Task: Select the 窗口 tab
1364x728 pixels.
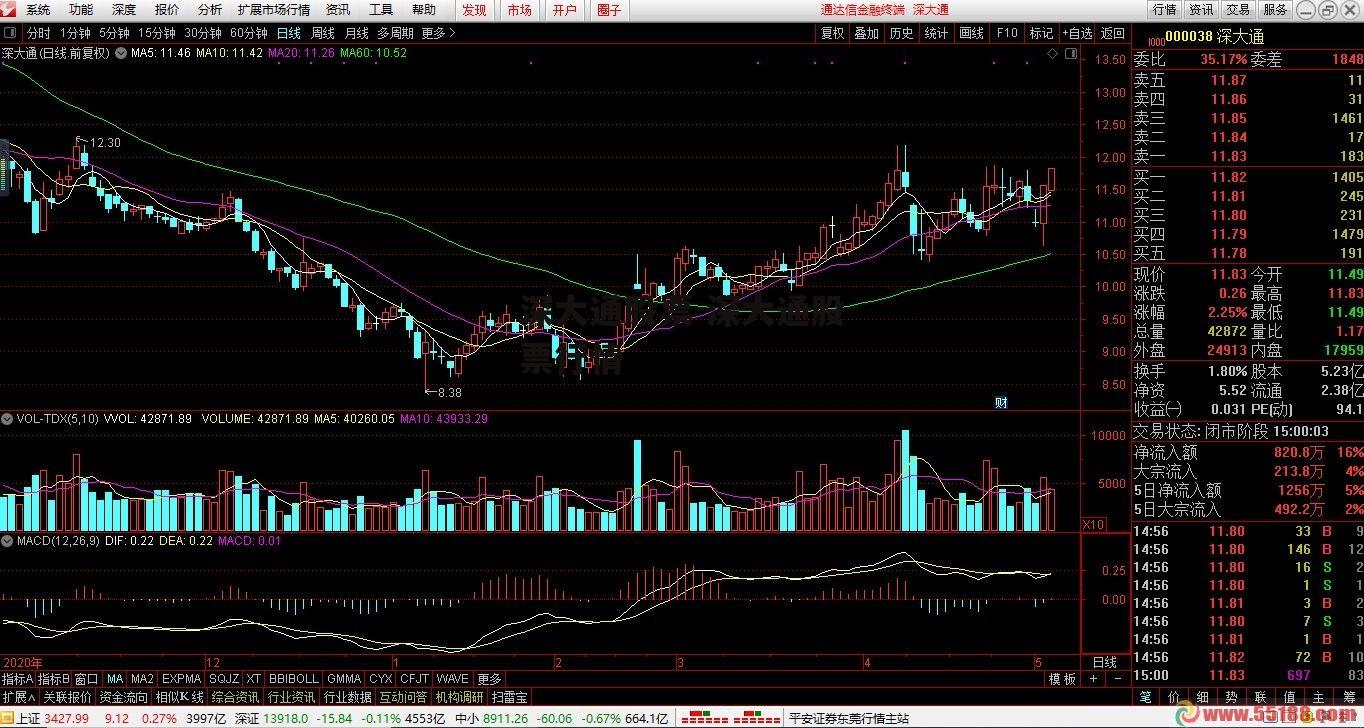Action: (87, 679)
